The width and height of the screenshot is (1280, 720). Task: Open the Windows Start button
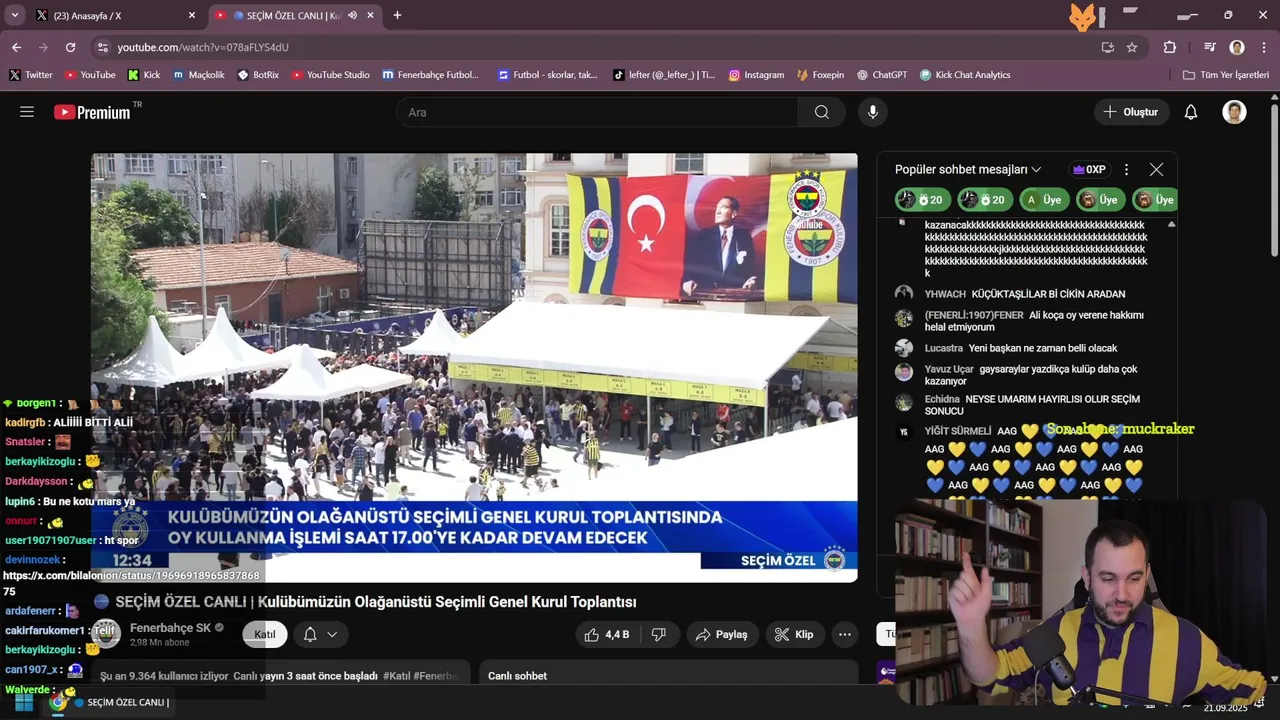click(x=24, y=702)
